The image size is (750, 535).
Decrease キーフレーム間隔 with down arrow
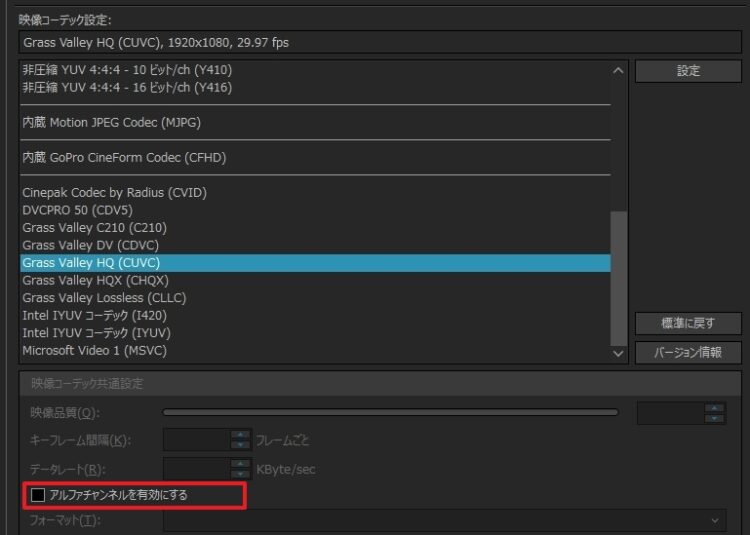[240, 445]
